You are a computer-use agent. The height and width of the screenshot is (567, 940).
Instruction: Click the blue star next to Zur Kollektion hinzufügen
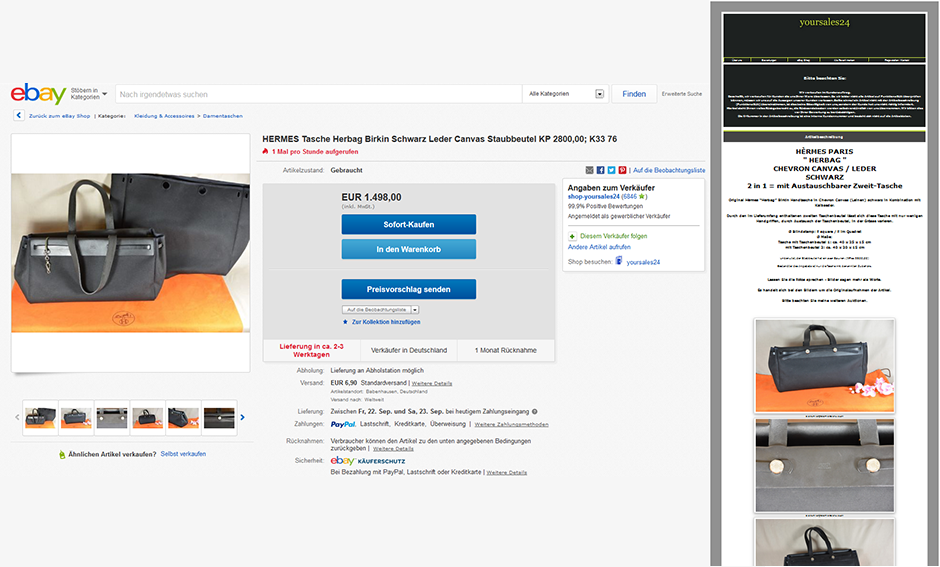pyautogui.click(x=345, y=322)
